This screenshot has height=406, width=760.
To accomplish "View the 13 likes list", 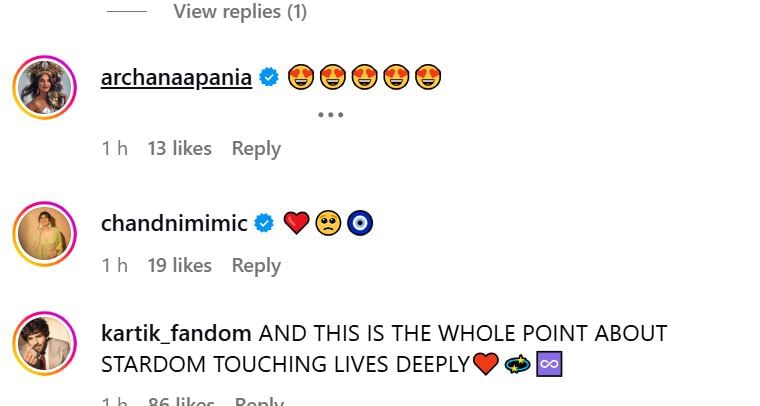I will coord(179,148).
